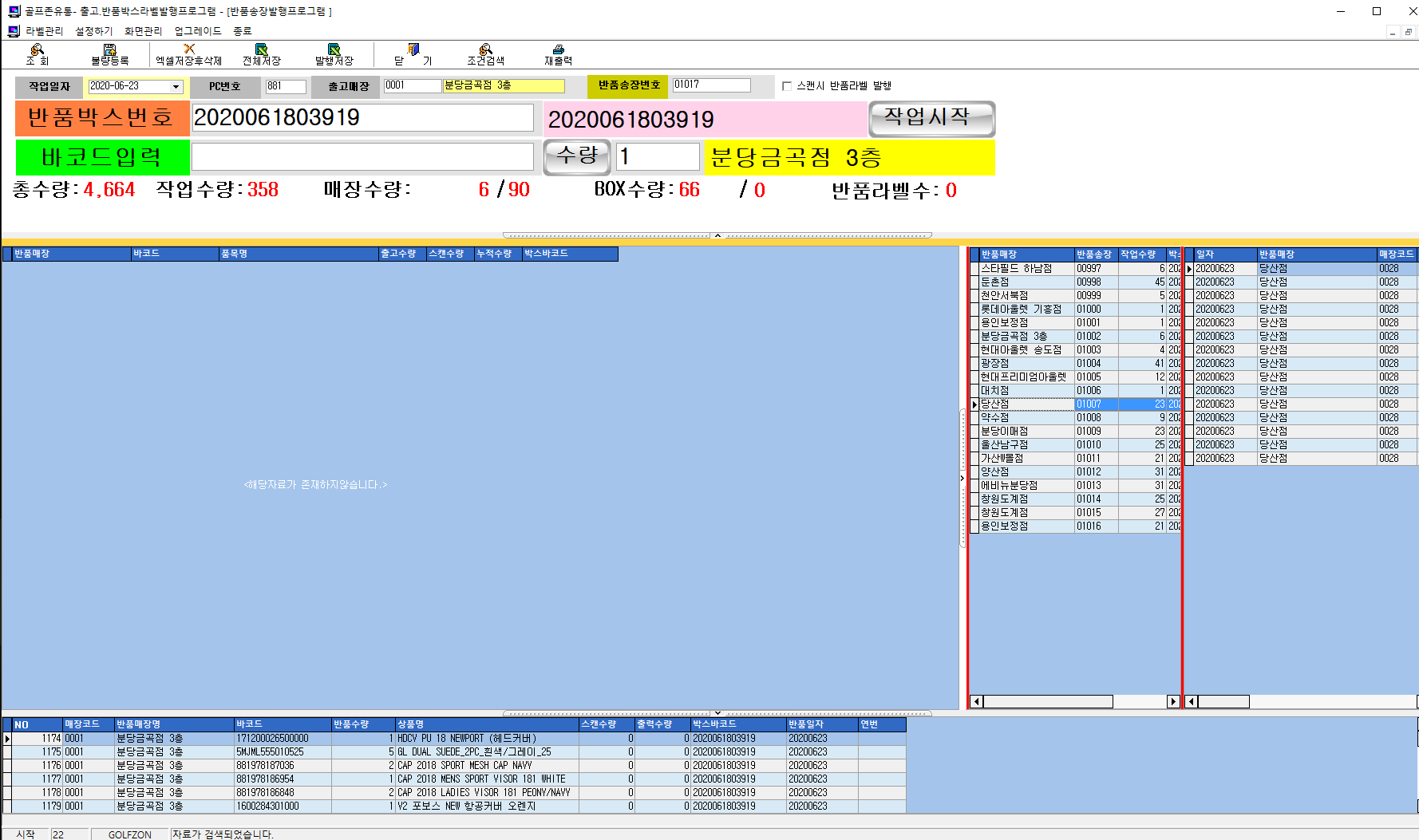Click the 닫기 close-door icon
The image size is (1419, 840).
[413, 50]
